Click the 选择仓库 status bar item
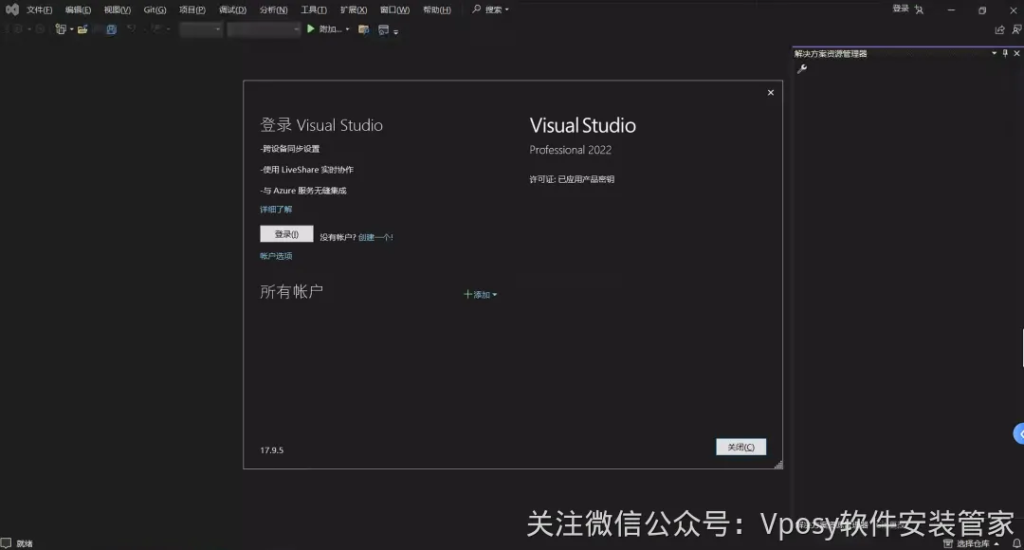1024x550 pixels. [x=972, y=543]
